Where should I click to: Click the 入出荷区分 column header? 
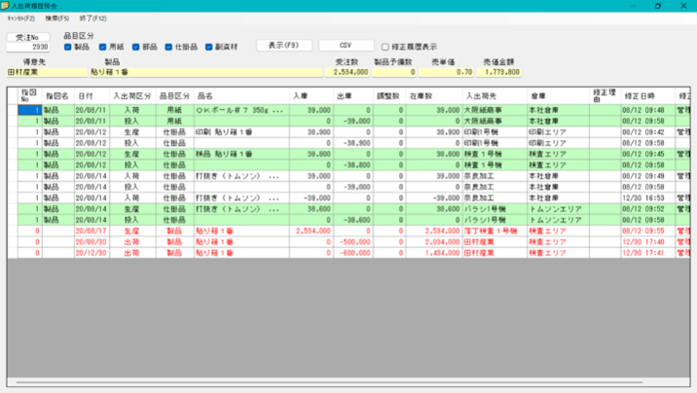click(133, 96)
